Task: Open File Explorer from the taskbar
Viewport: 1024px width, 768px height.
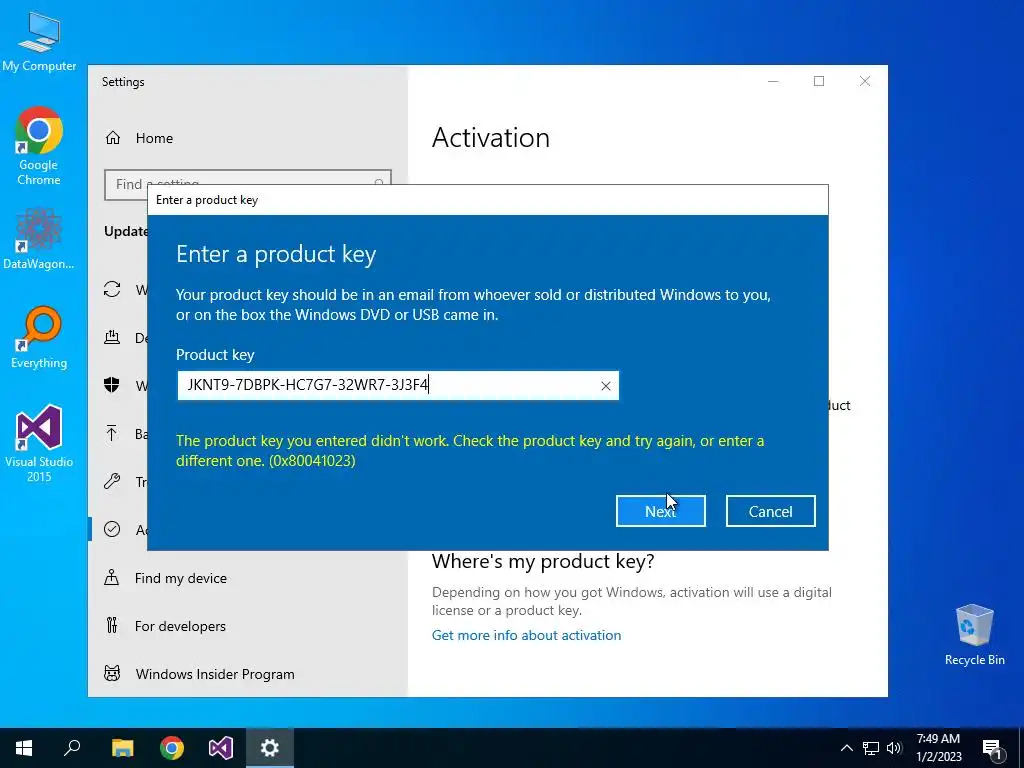Action: (x=122, y=748)
